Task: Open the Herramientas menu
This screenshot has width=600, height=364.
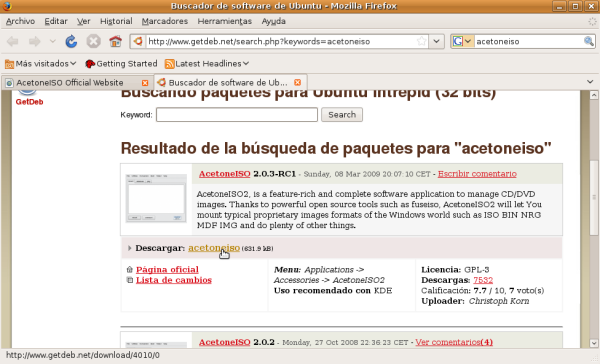Action: pos(225,21)
